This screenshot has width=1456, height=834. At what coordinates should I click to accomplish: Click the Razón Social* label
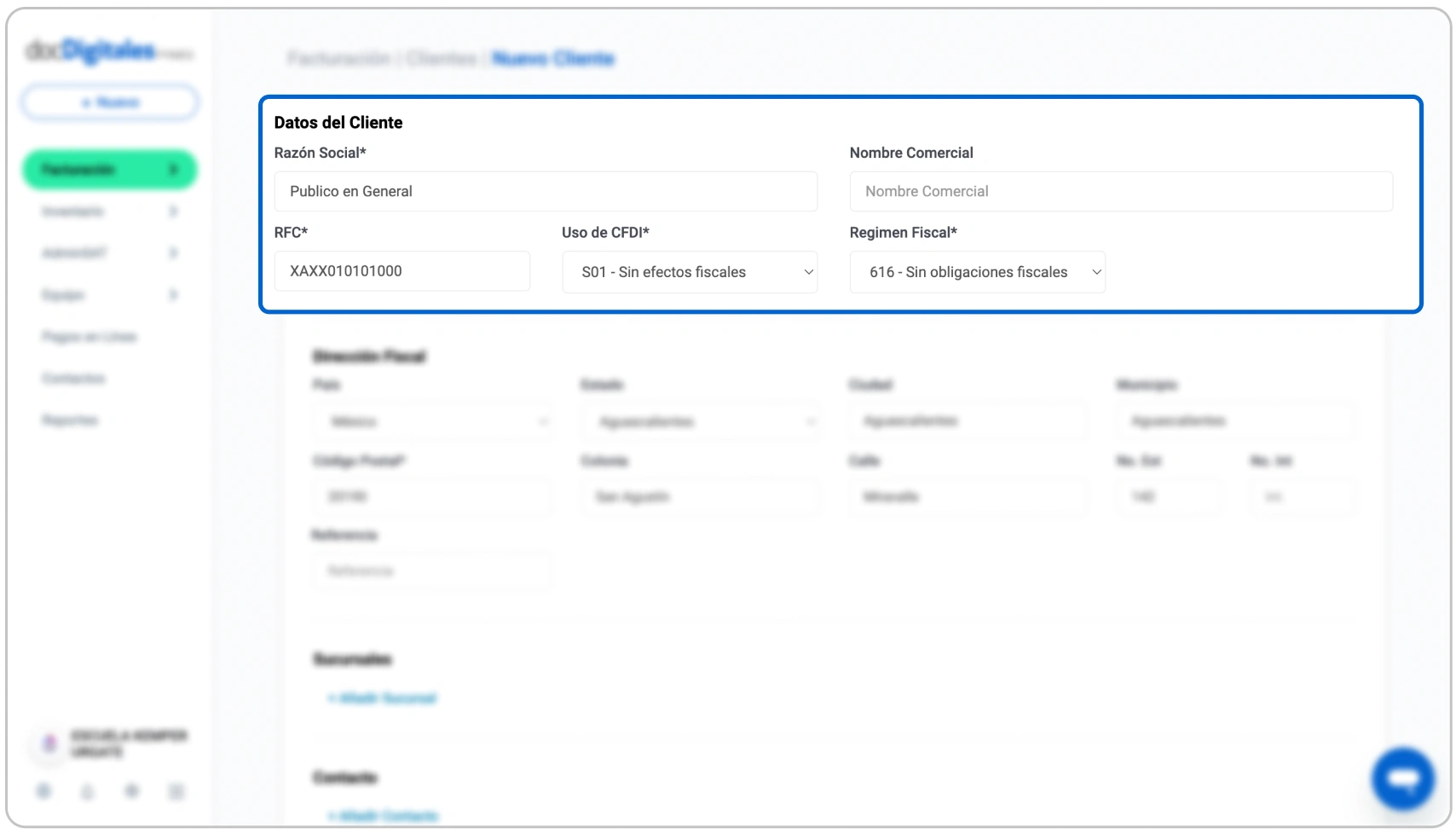click(x=321, y=153)
